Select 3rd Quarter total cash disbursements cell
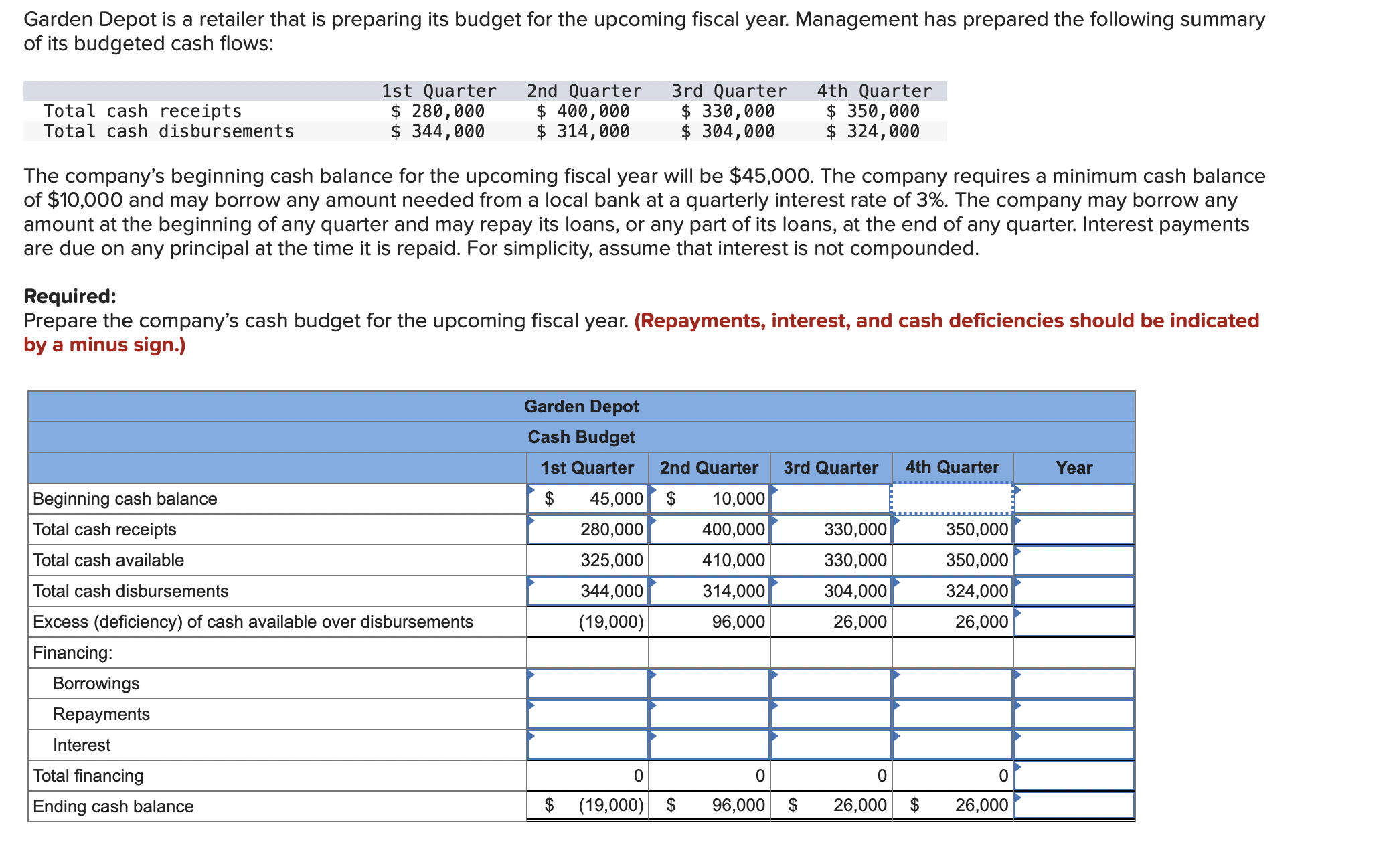This screenshot has width=1397, height=868. [831, 591]
